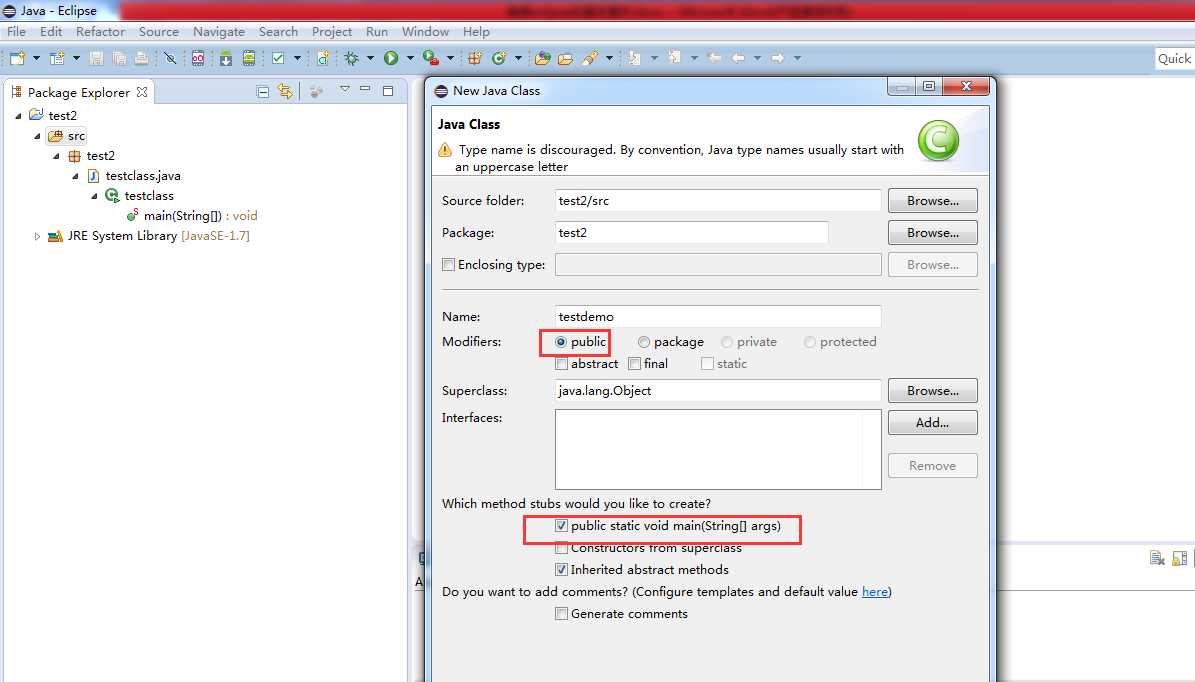Click Browse next to Superclass field
Image resolution: width=1195 pixels, height=682 pixels.
coord(932,390)
